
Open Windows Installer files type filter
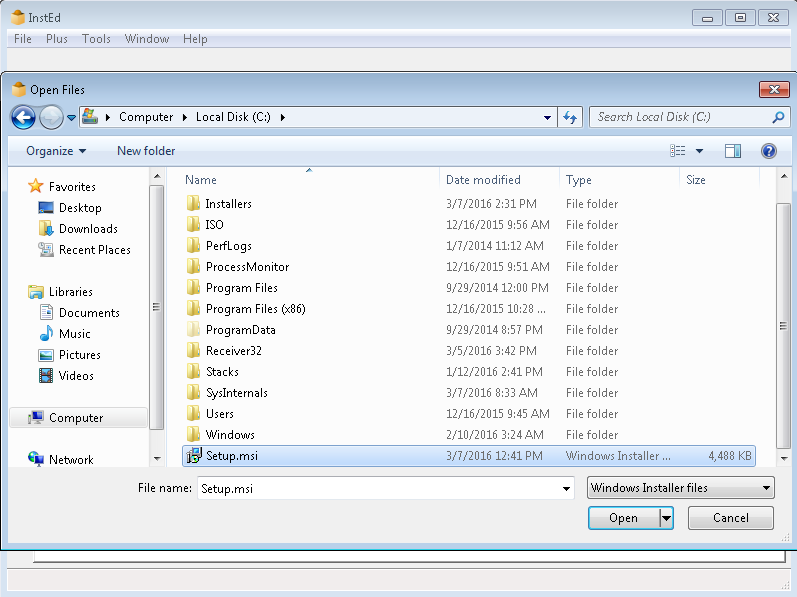pyautogui.click(x=681, y=488)
